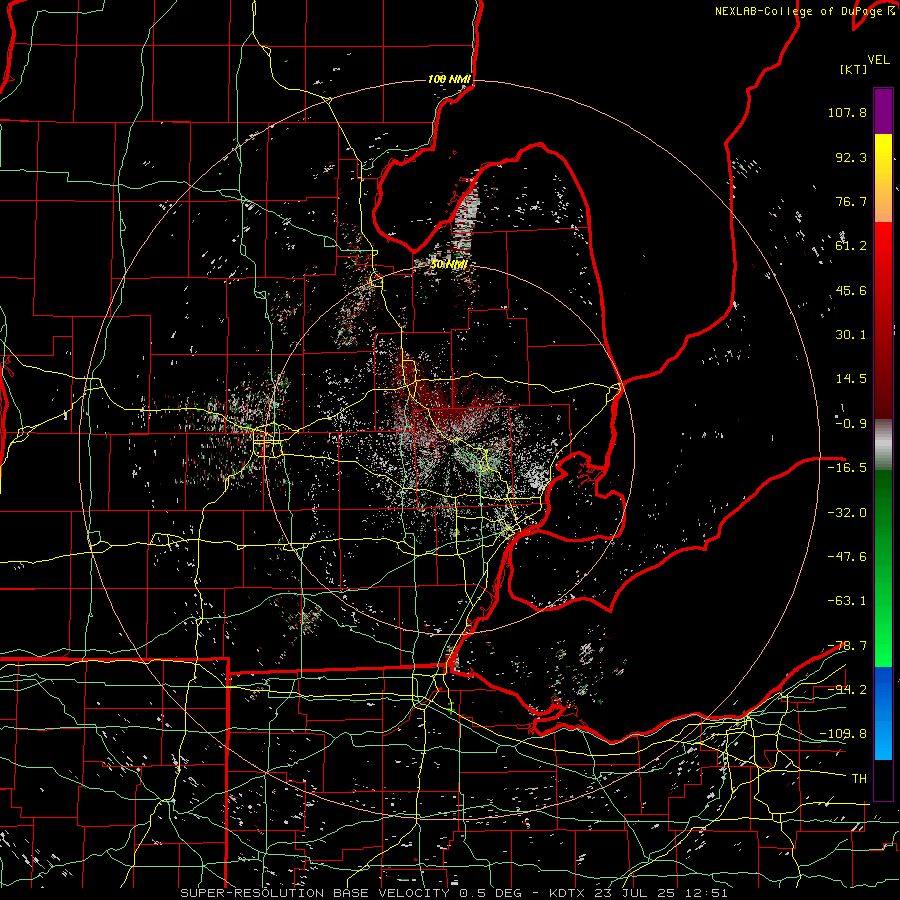
Task: Click the -94.2 velocity scale value
Action: (847, 689)
